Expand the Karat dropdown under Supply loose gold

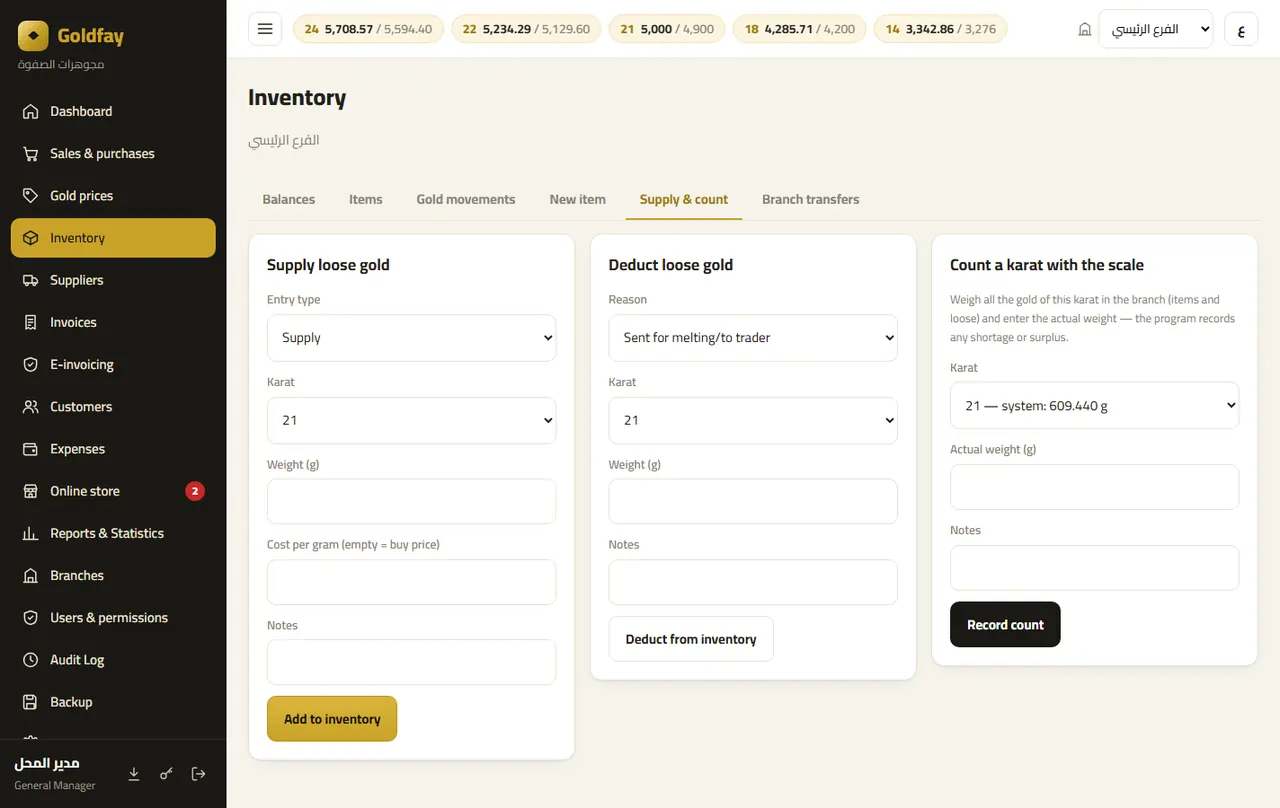point(411,421)
